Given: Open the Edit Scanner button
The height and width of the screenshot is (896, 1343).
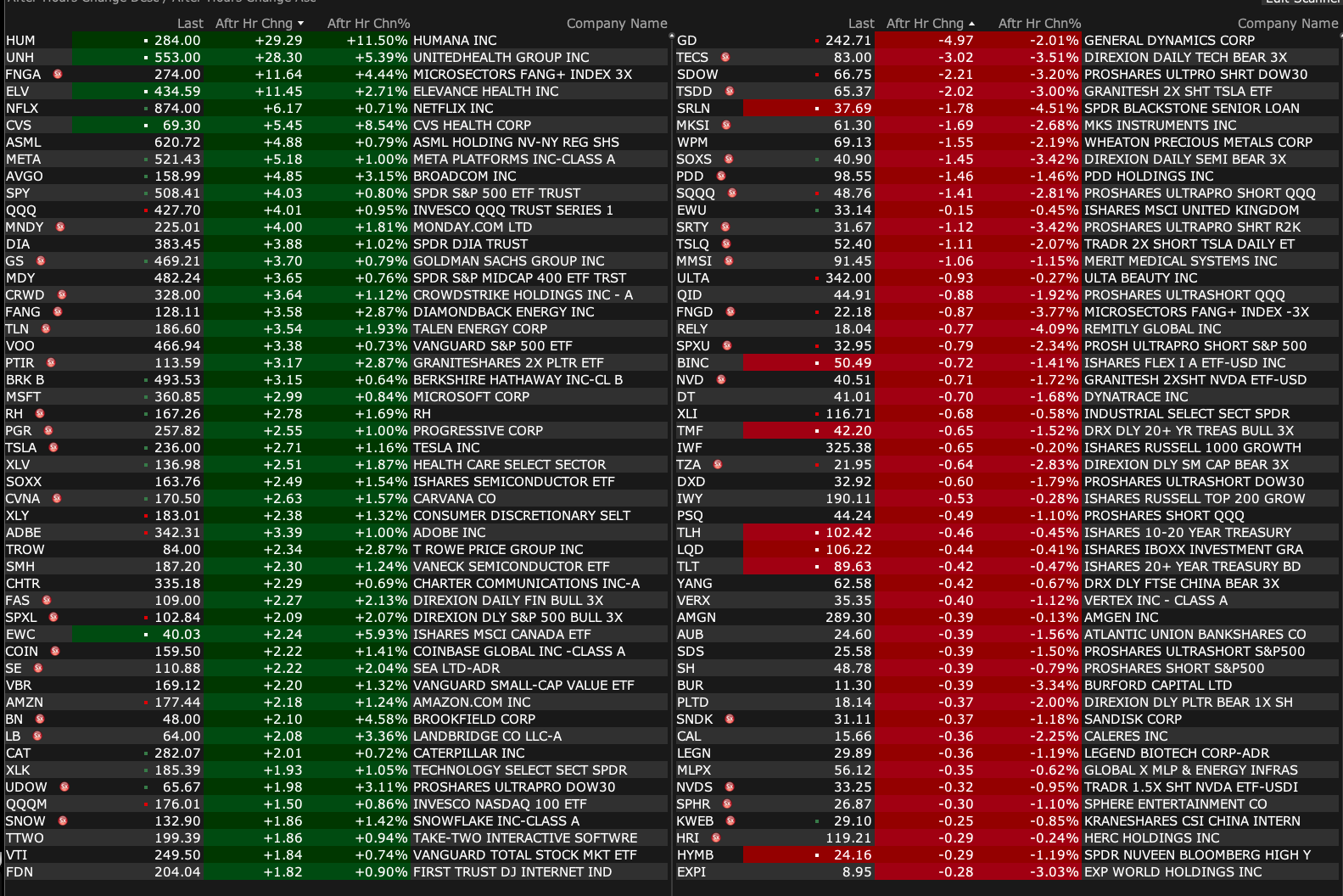Looking at the screenshot, I should [x=1303, y=2].
